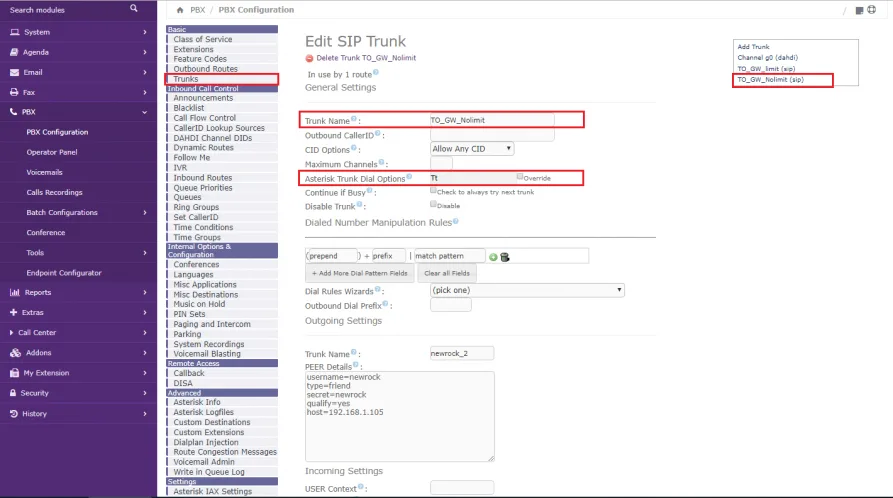Click help icon beside In use by 1 route
893x498 pixels.
pyautogui.click(x=376, y=72)
